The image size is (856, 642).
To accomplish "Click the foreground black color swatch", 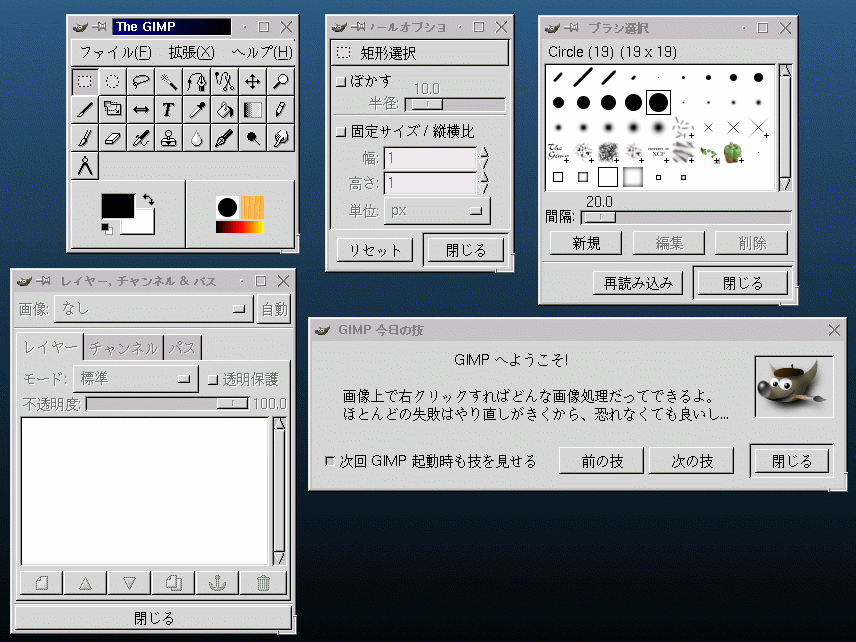I will click(118, 206).
